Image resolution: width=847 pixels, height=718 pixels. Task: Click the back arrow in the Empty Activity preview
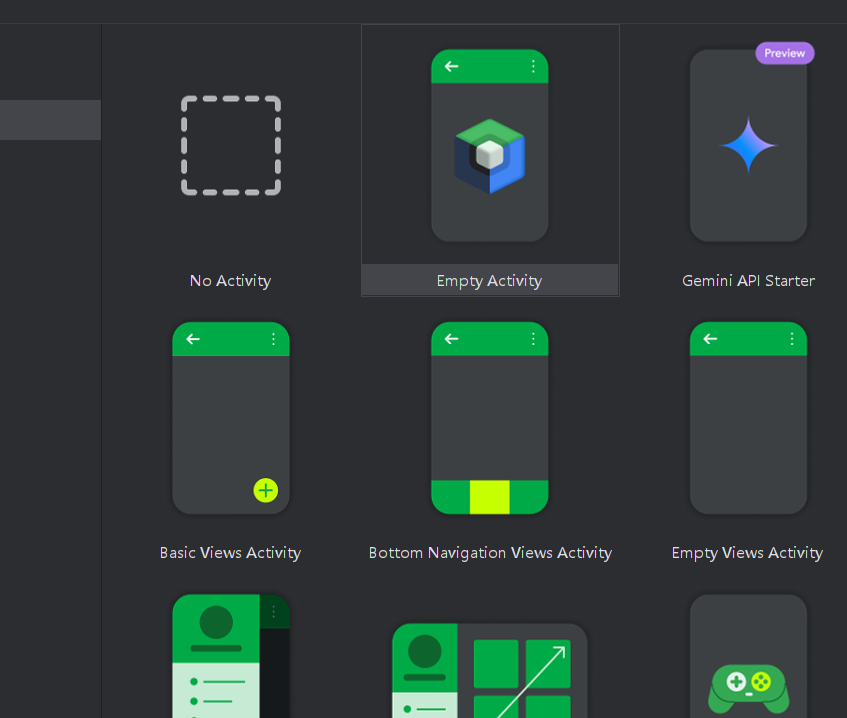[452, 66]
